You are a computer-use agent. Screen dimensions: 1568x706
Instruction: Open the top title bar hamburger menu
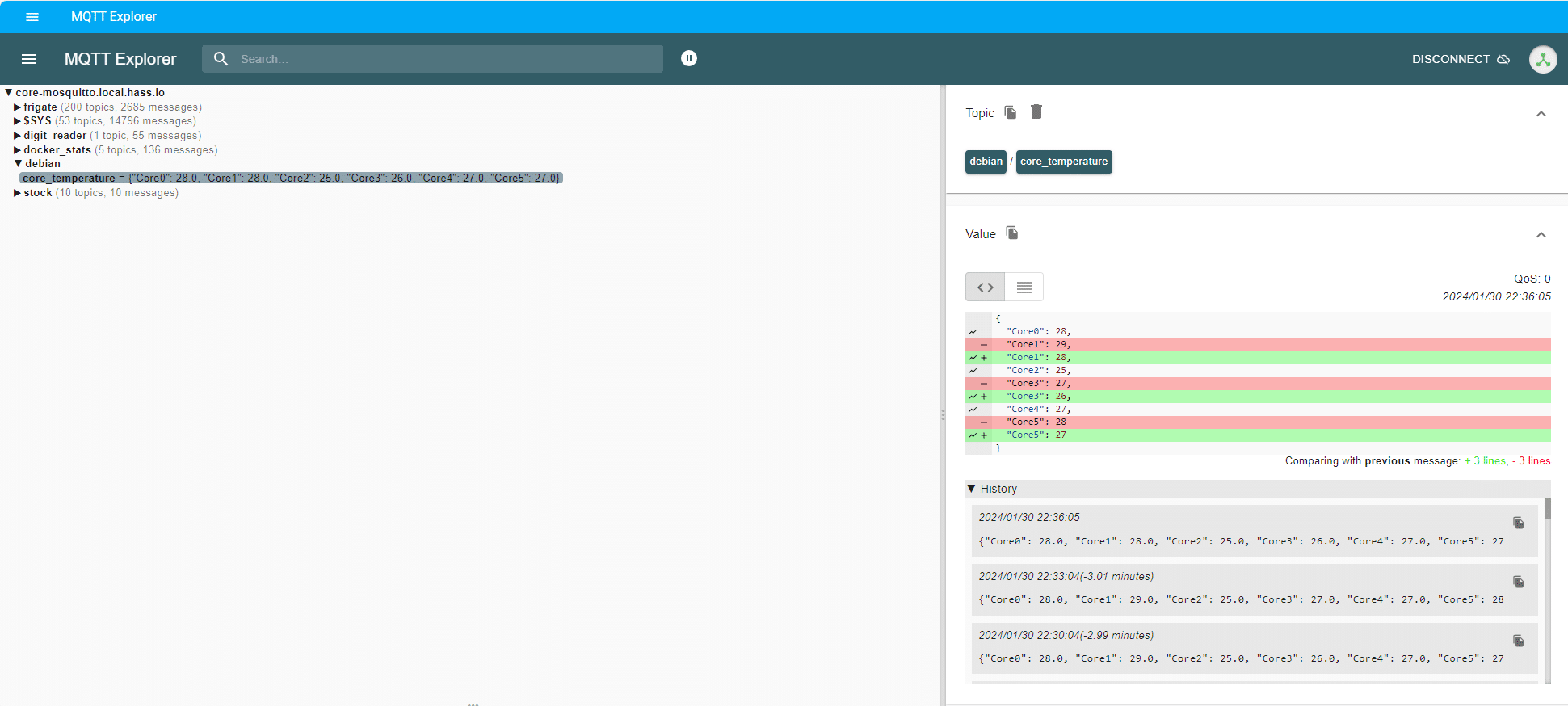coord(32,16)
